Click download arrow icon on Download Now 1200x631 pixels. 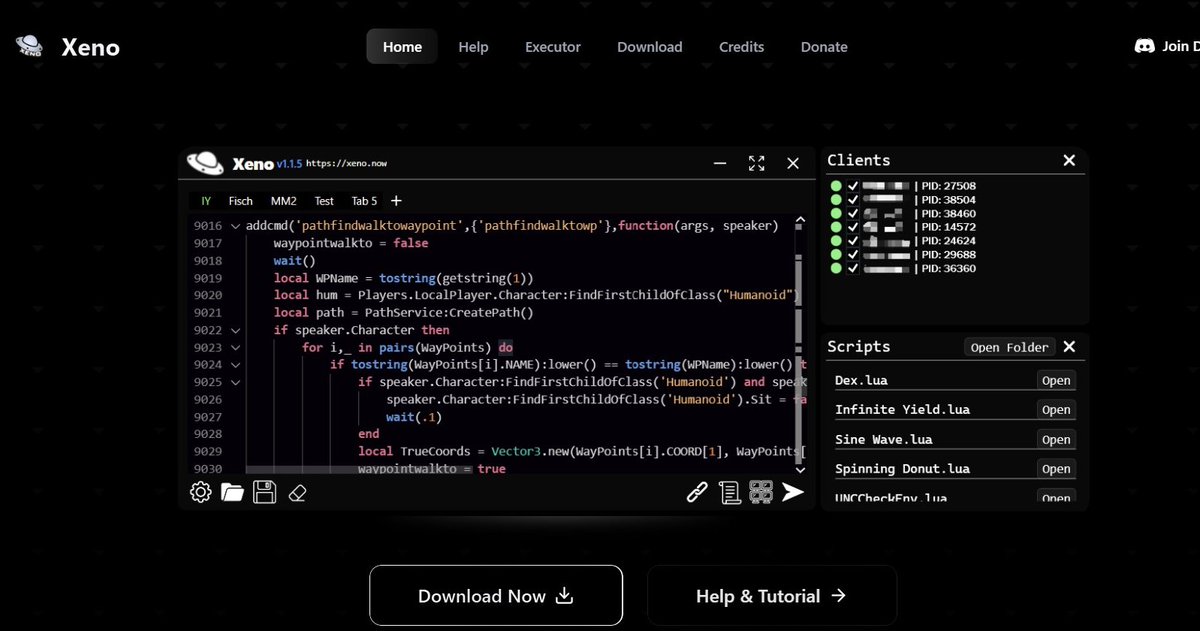click(564, 596)
